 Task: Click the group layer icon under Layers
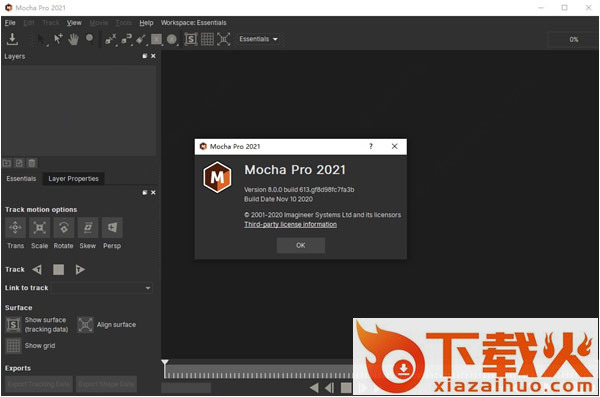click(x=7, y=163)
